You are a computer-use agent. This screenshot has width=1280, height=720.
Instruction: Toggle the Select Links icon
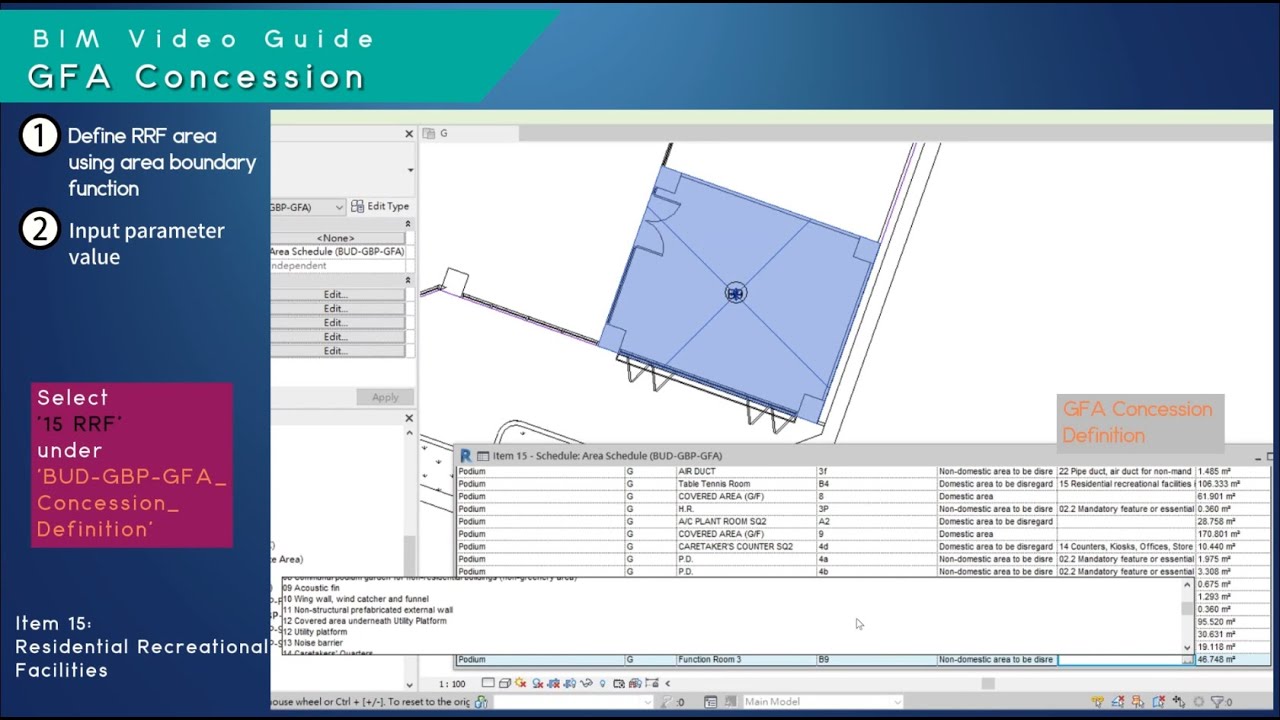click(x=1098, y=702)
